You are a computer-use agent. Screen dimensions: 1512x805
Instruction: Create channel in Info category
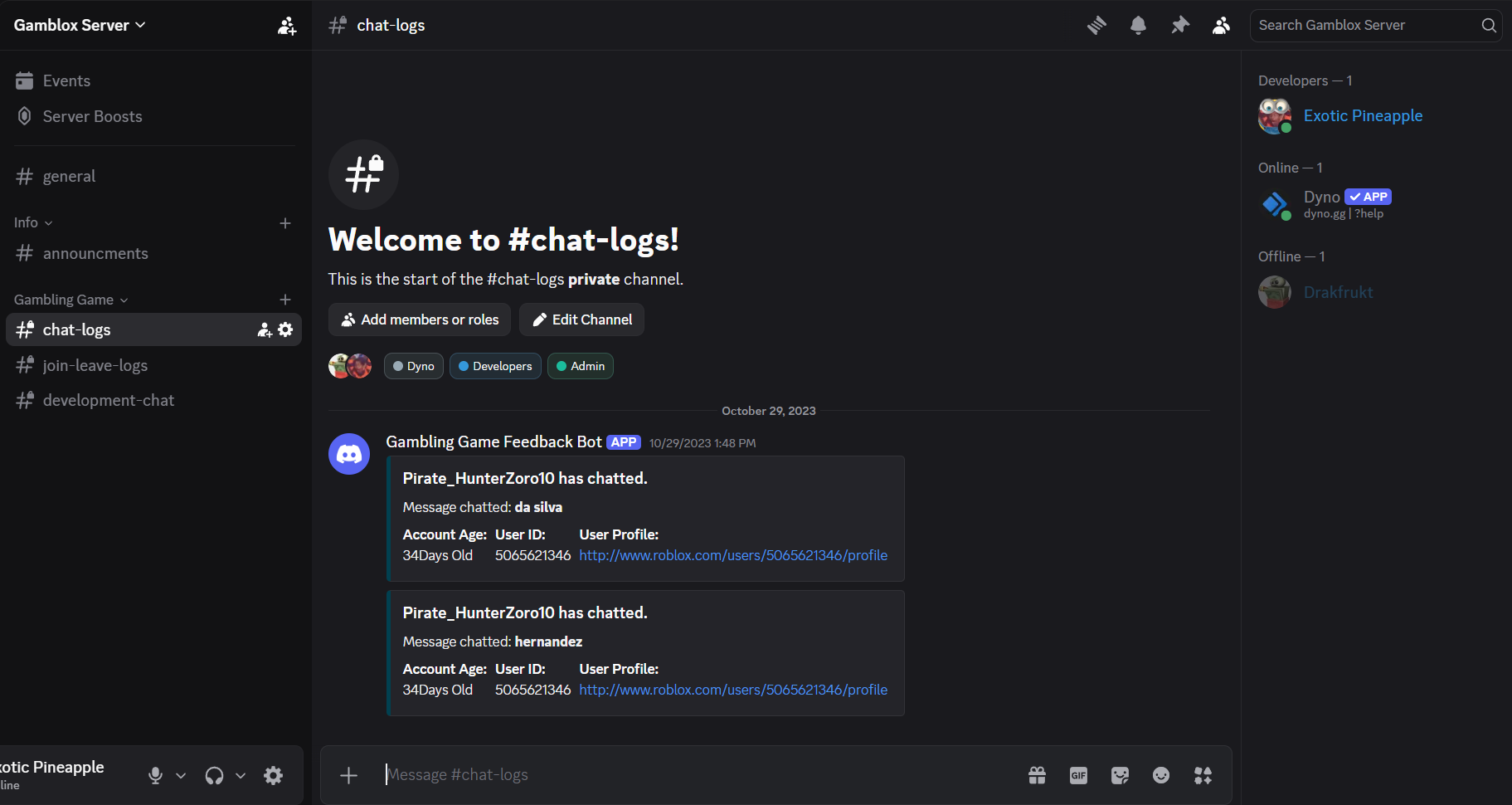[x=285, y=222]
